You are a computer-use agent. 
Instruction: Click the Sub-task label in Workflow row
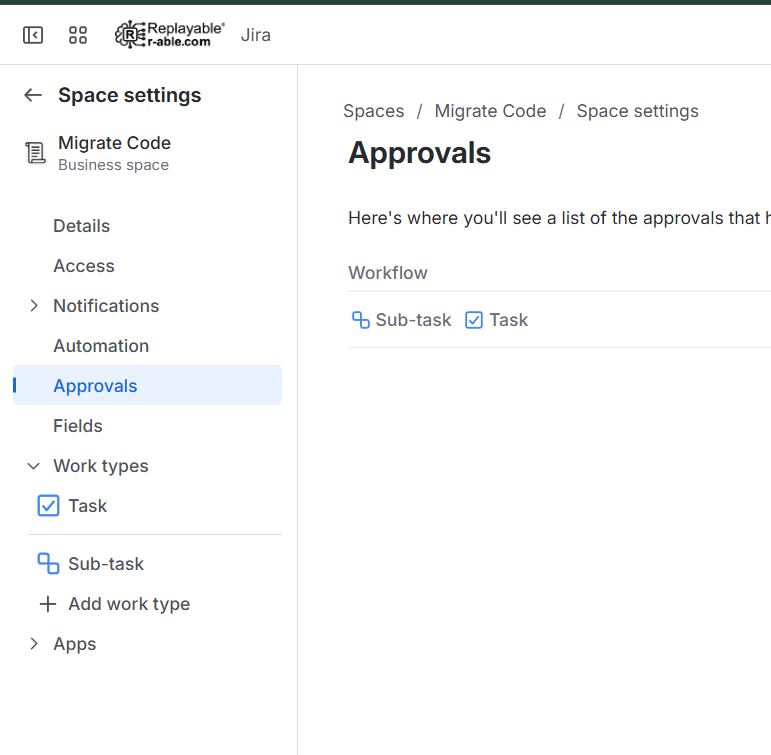[x=414, y=320]
